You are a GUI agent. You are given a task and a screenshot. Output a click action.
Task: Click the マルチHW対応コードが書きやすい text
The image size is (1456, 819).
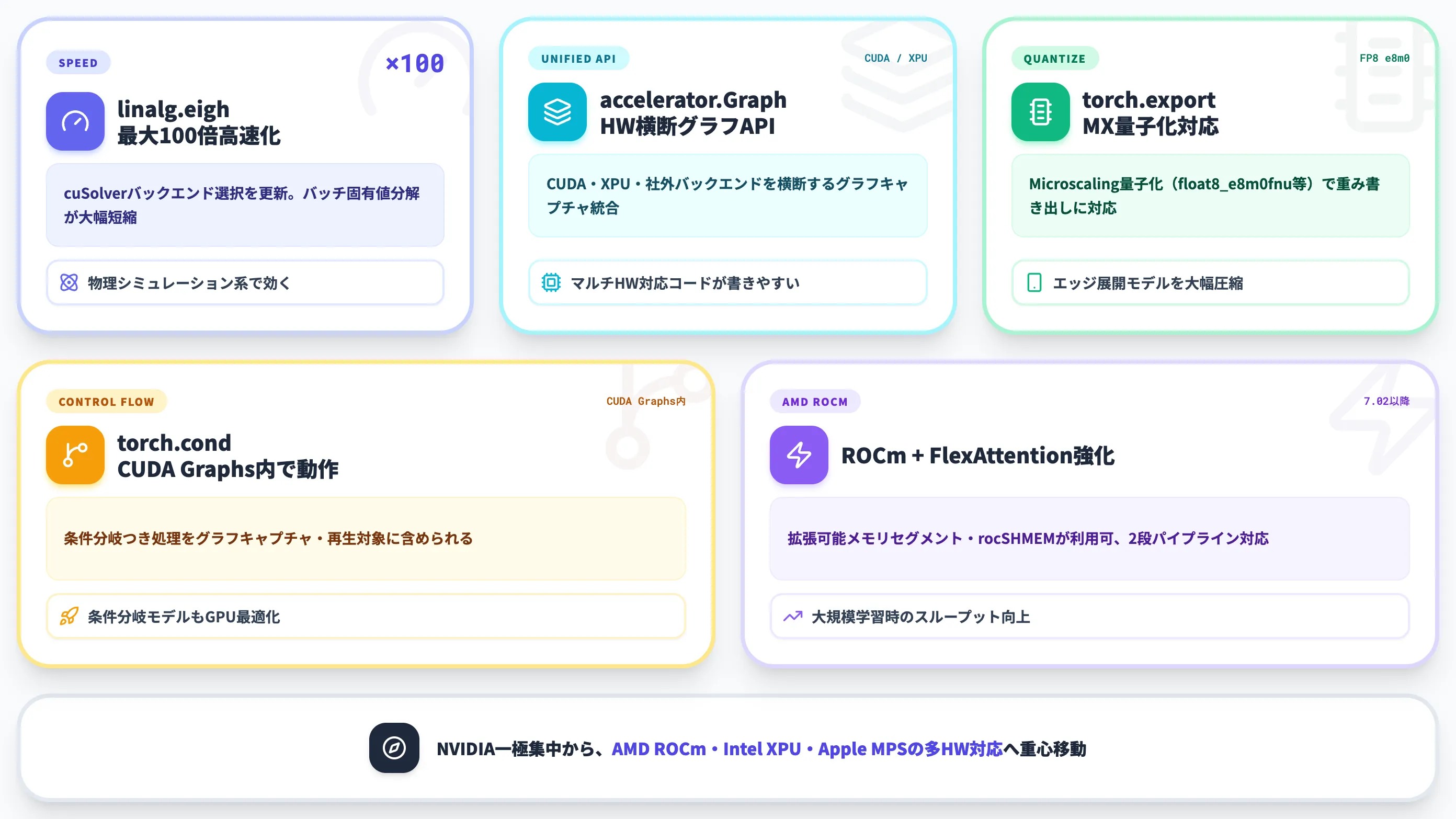coord(685,283)
